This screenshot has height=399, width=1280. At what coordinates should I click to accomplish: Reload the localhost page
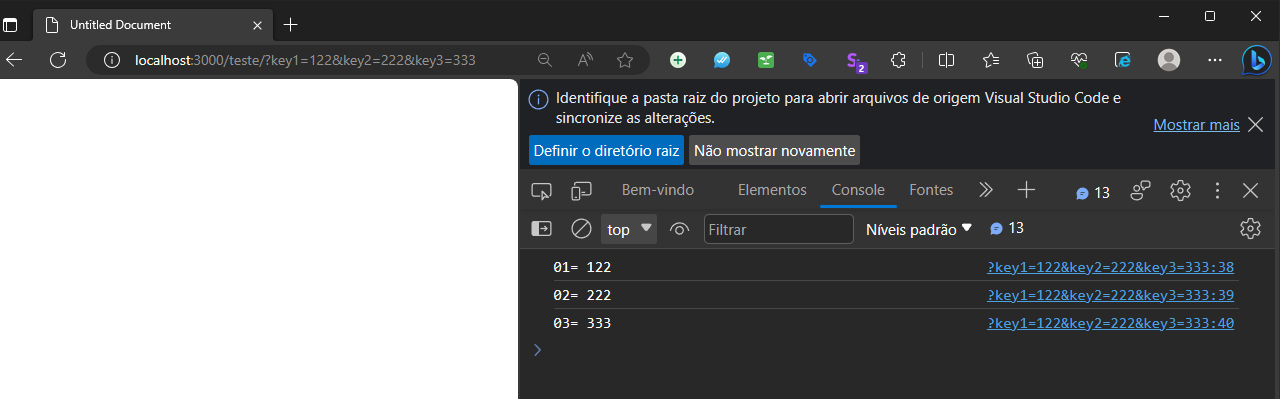tap(58, 60)
